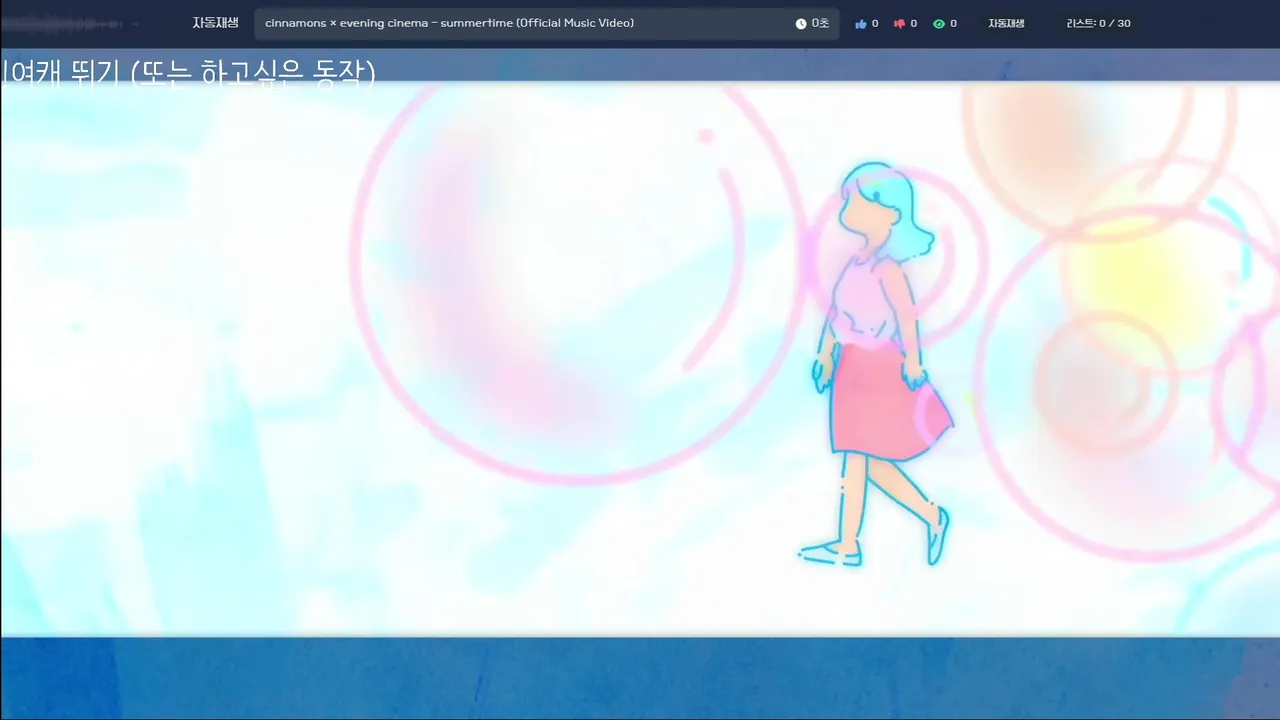
Task: Click the 0초 elapsed time text
Action: click(820, 23)
